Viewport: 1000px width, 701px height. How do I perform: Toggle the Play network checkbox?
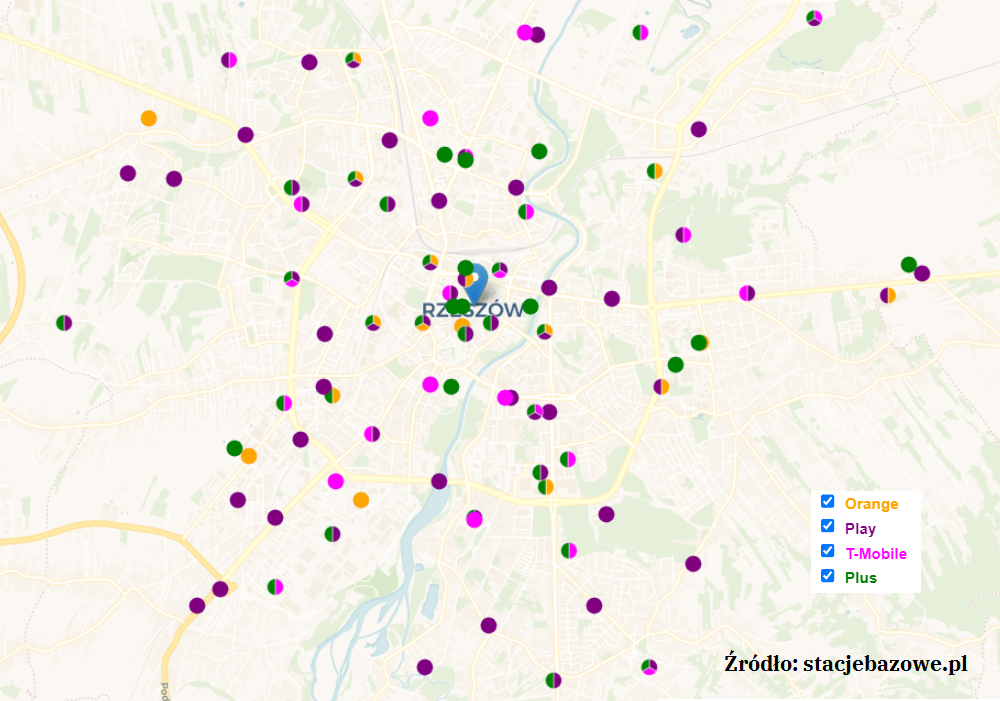click(x=827, y=526)
